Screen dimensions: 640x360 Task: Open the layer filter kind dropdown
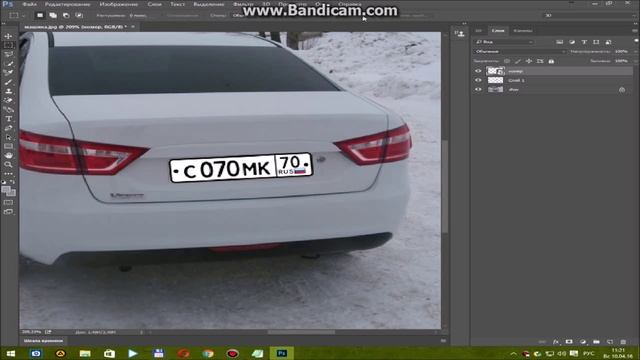pyautogui.click(x=504, y=42)
